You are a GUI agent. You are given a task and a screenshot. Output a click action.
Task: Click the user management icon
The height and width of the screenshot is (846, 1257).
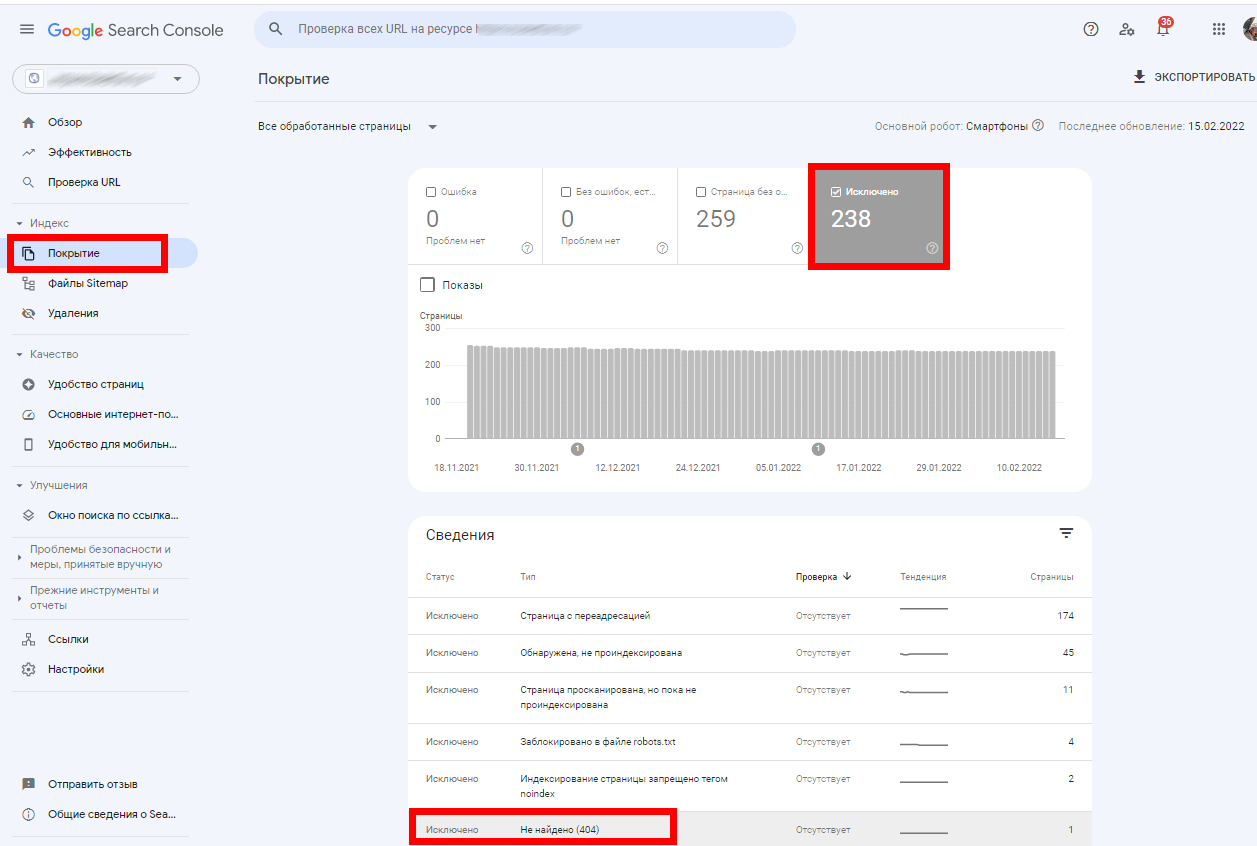pos(1127,30)
